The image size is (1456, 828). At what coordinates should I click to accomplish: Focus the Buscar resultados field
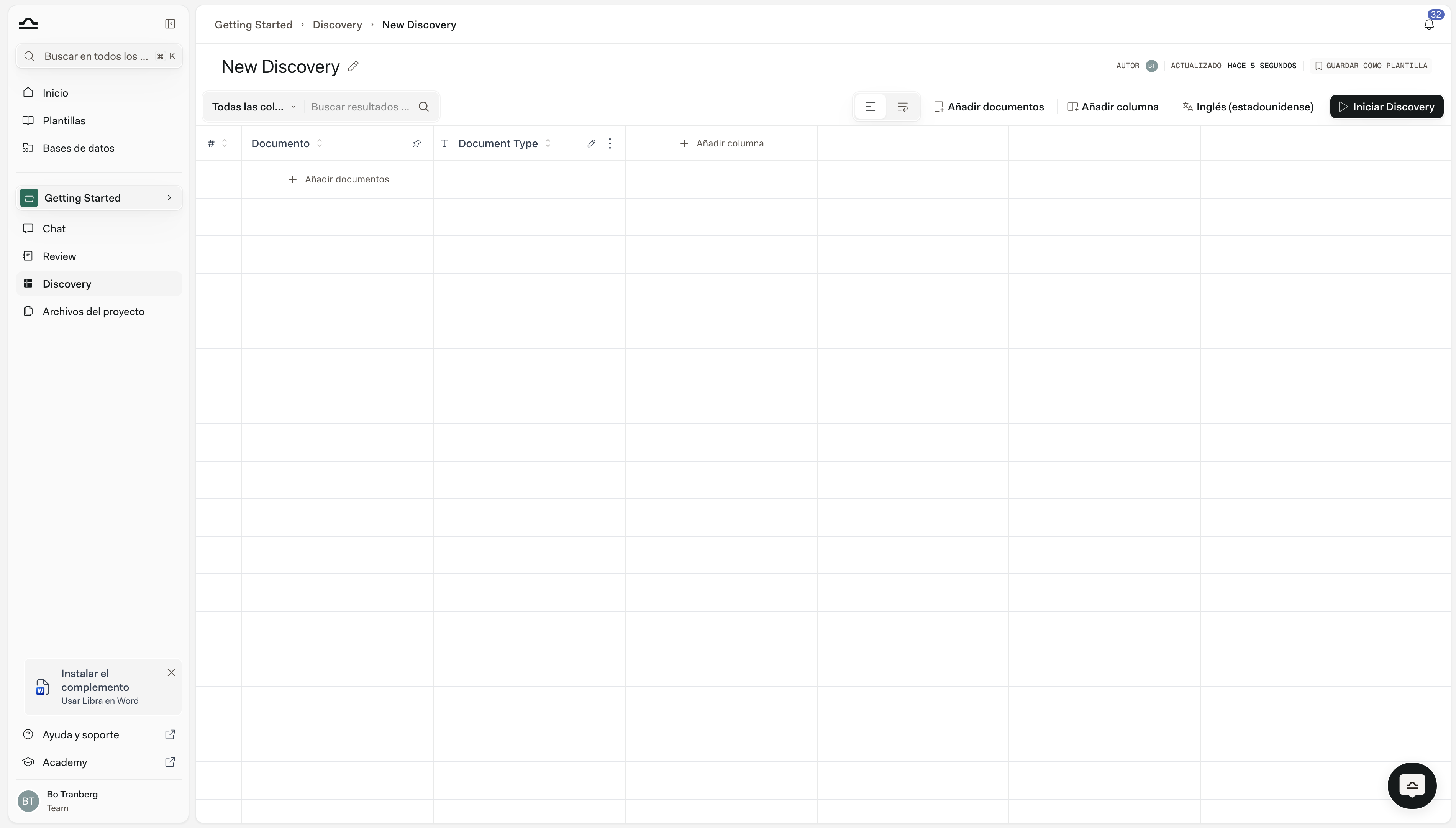[360, 107]
